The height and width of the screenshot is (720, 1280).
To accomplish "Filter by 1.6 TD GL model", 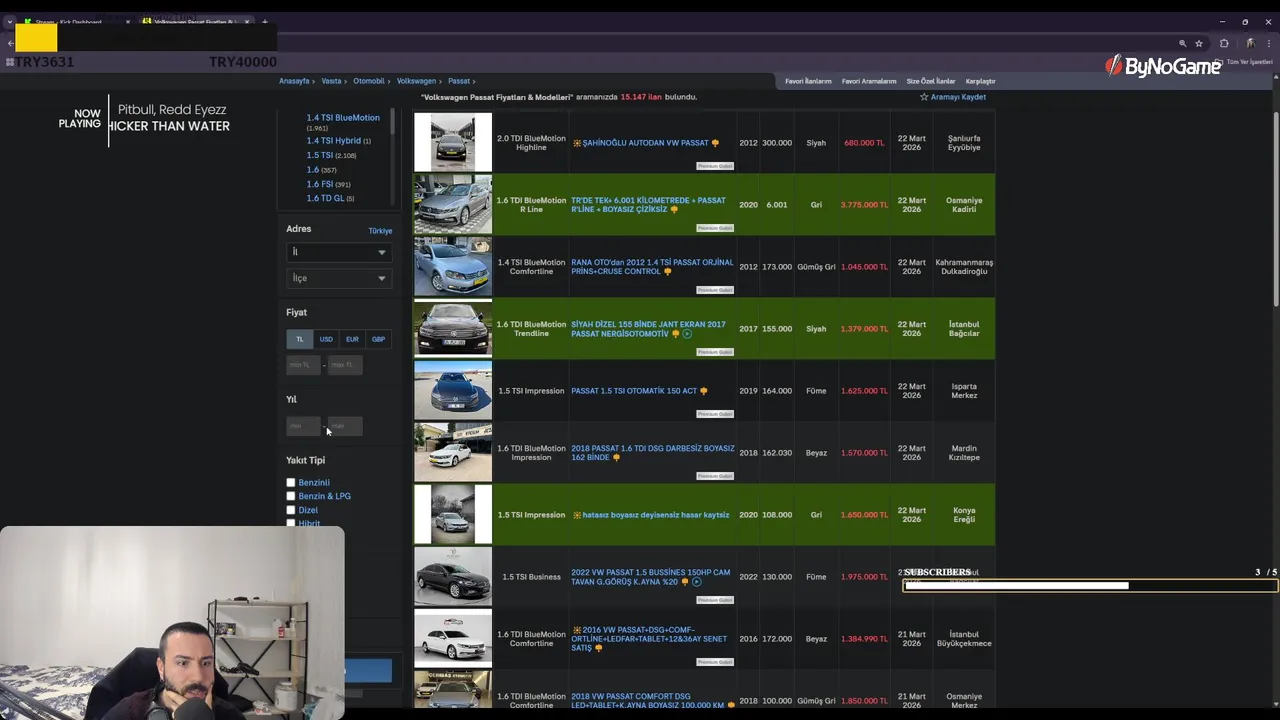I will [x=325, y=198].
